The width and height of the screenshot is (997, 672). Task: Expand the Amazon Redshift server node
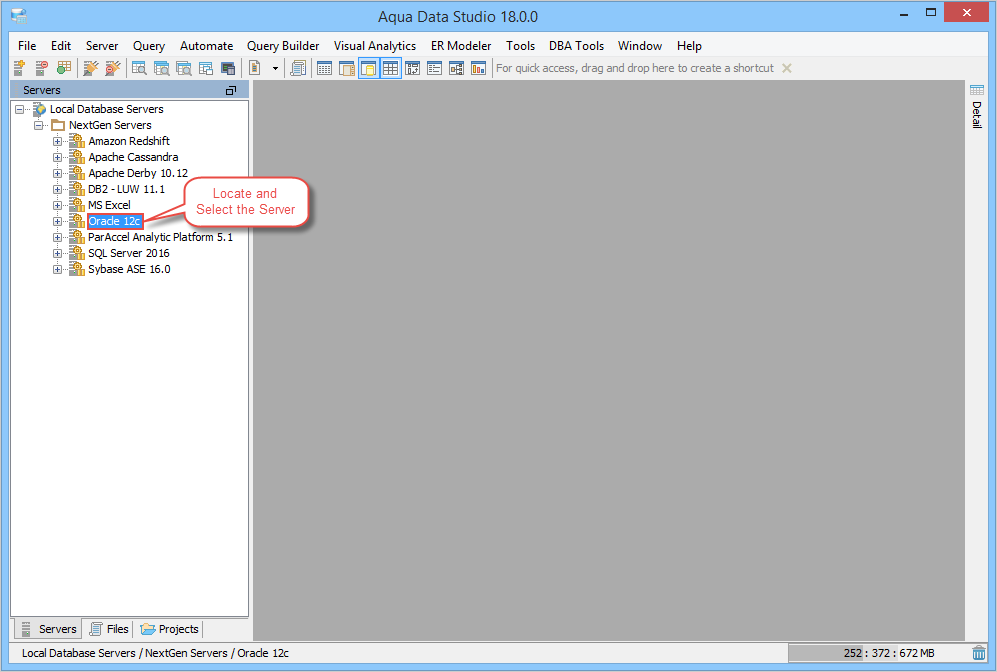coord(57,141)
